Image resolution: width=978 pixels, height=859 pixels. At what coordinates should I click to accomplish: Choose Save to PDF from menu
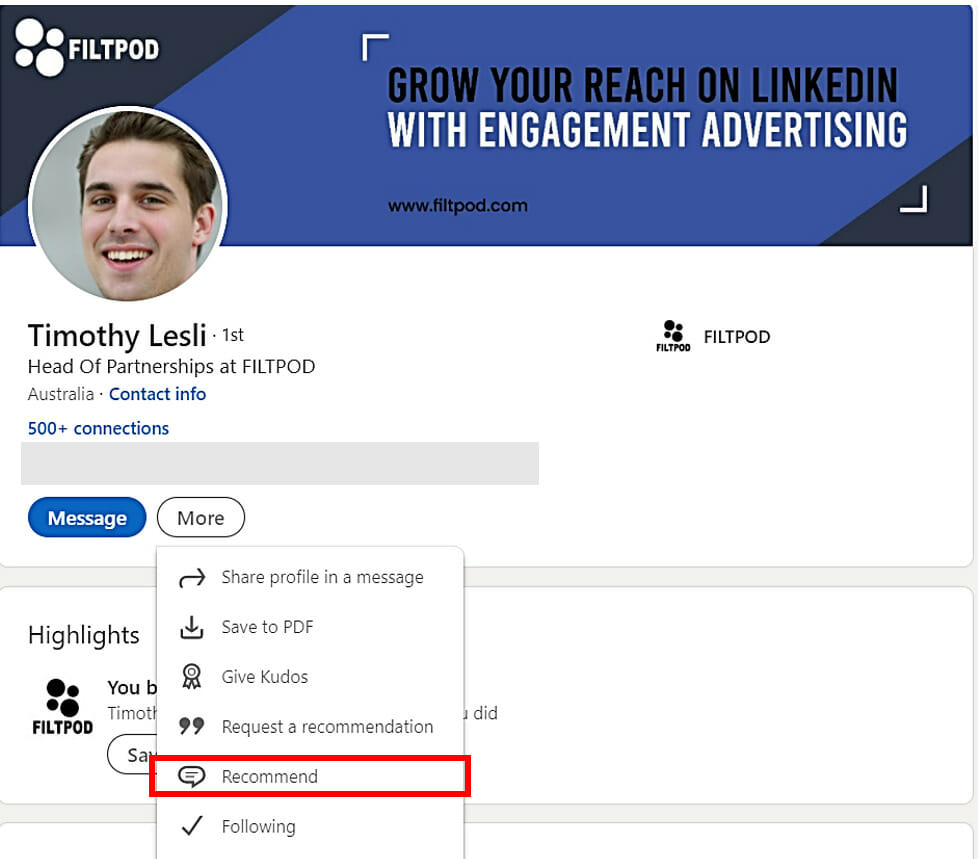click(x=310, y=627)
